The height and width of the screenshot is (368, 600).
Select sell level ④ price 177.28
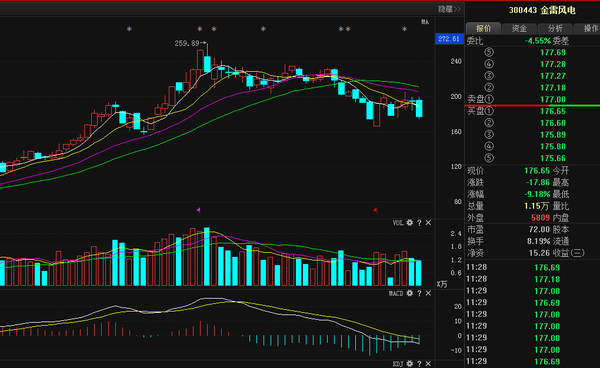click(x=553, y=64)
